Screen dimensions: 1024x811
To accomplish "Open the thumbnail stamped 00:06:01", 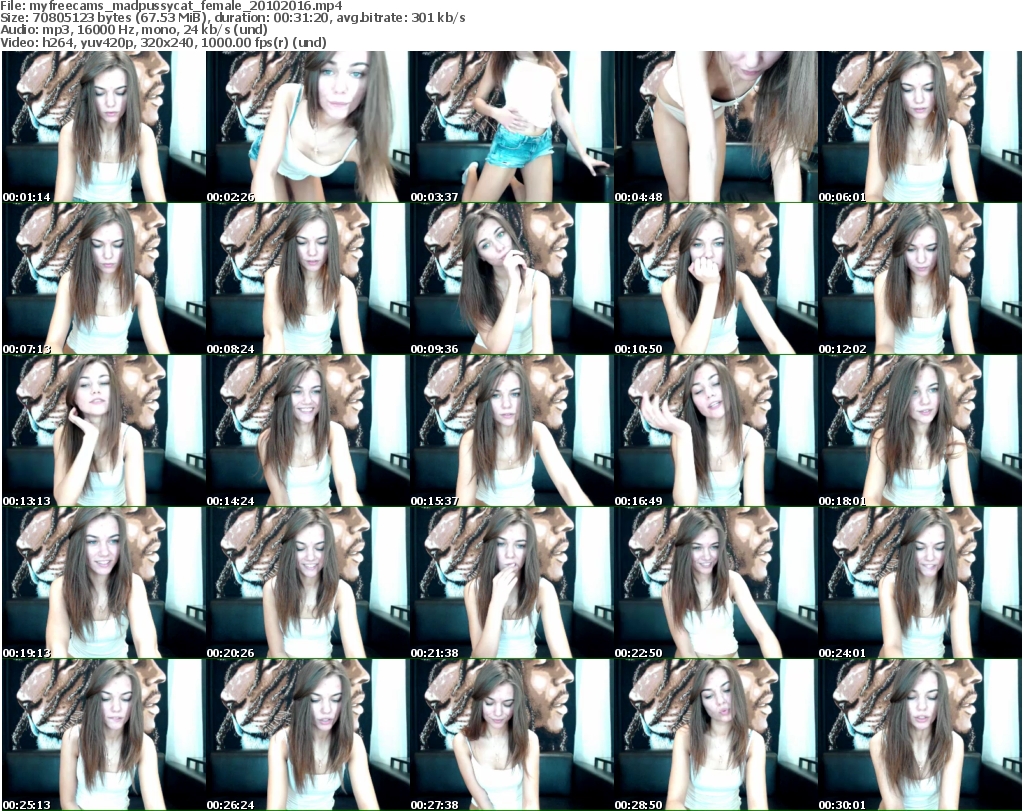I will click(x=920, y=127).
